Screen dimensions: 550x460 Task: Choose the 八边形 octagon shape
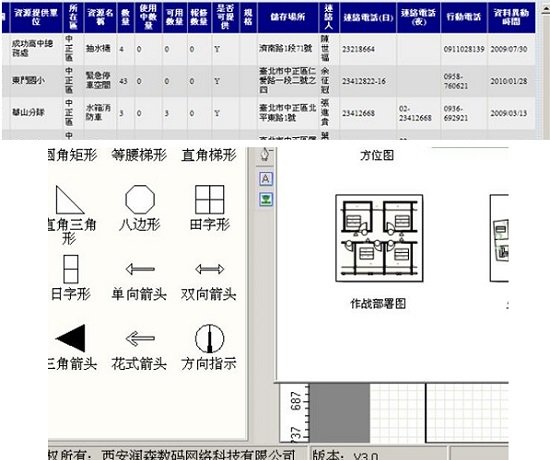point(140,200)
